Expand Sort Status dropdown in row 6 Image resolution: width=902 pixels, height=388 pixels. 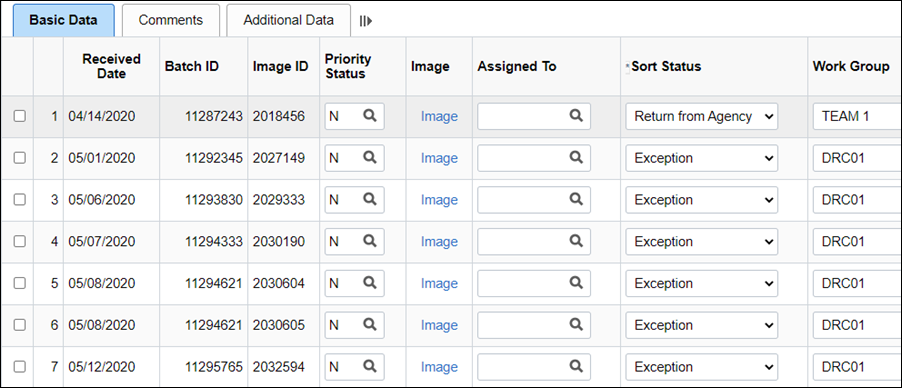coord(701,325)
